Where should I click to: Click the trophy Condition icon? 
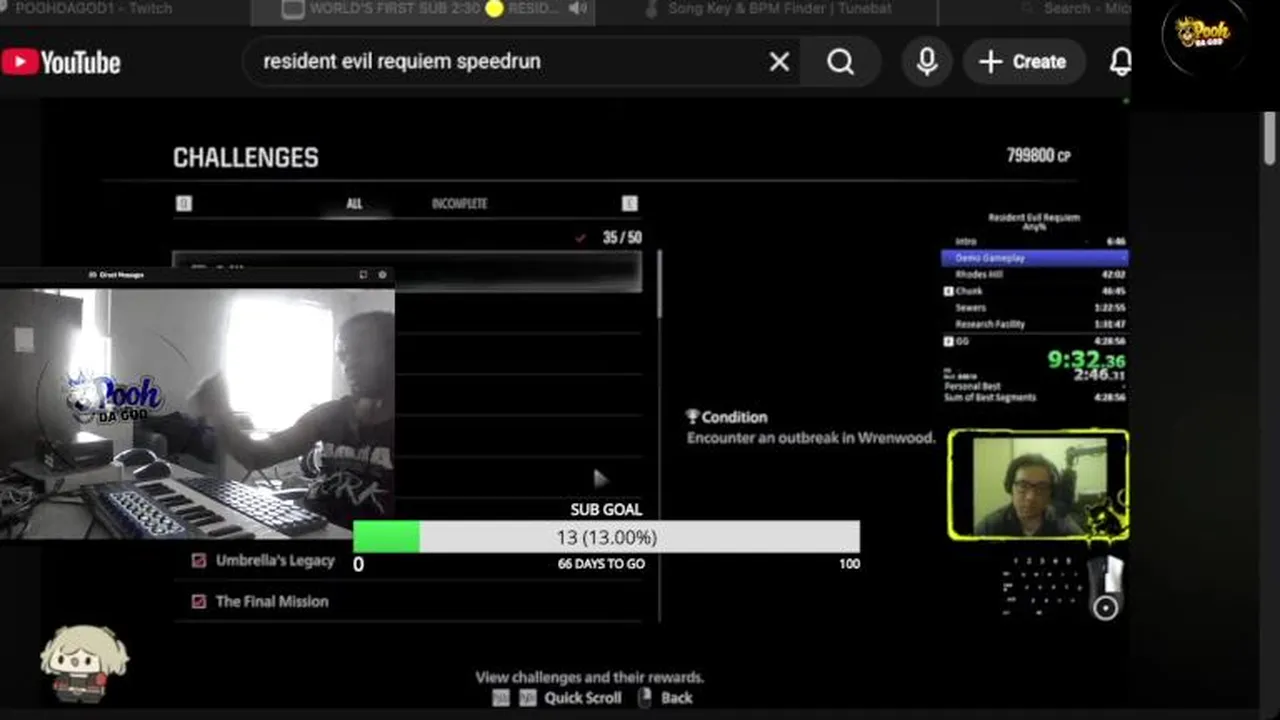point(692,417)
